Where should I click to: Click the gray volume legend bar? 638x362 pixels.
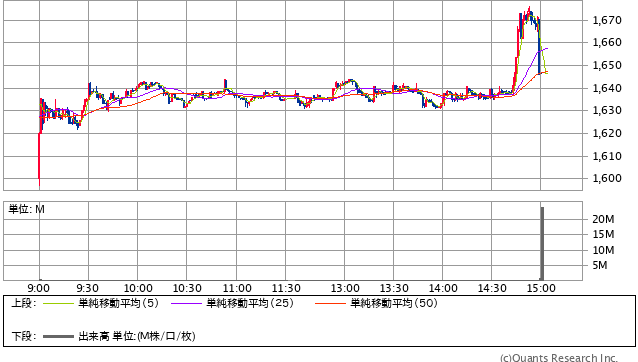(58, 337)
